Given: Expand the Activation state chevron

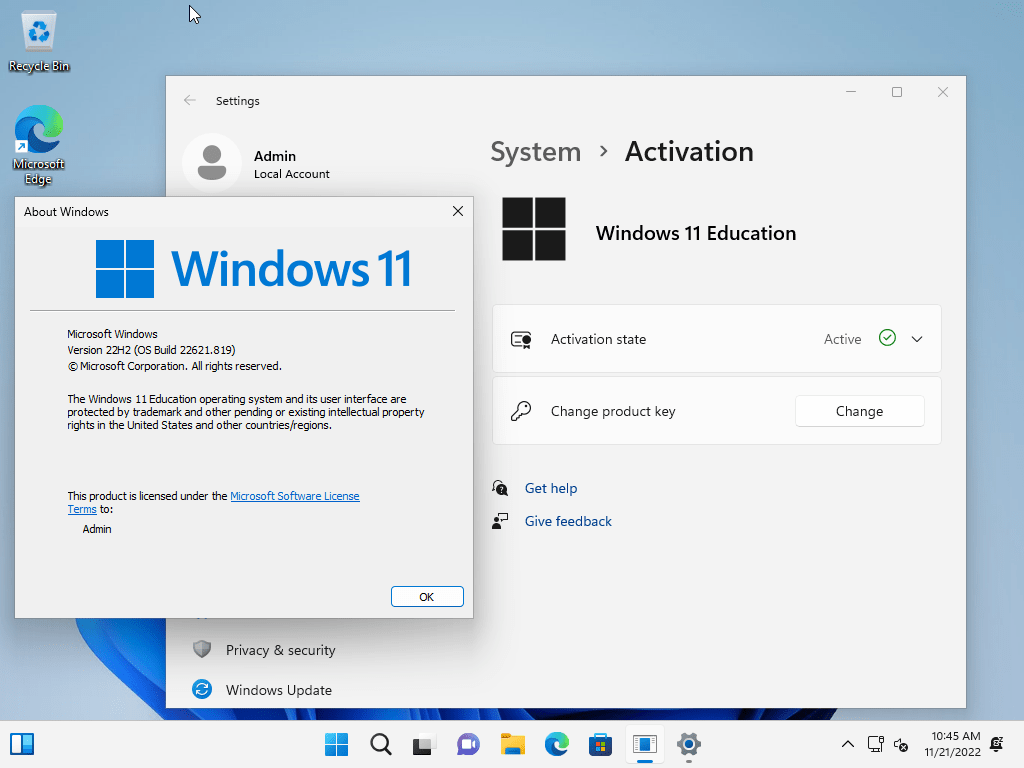Looking at the screenshot, I should click(x=917, y=339).
